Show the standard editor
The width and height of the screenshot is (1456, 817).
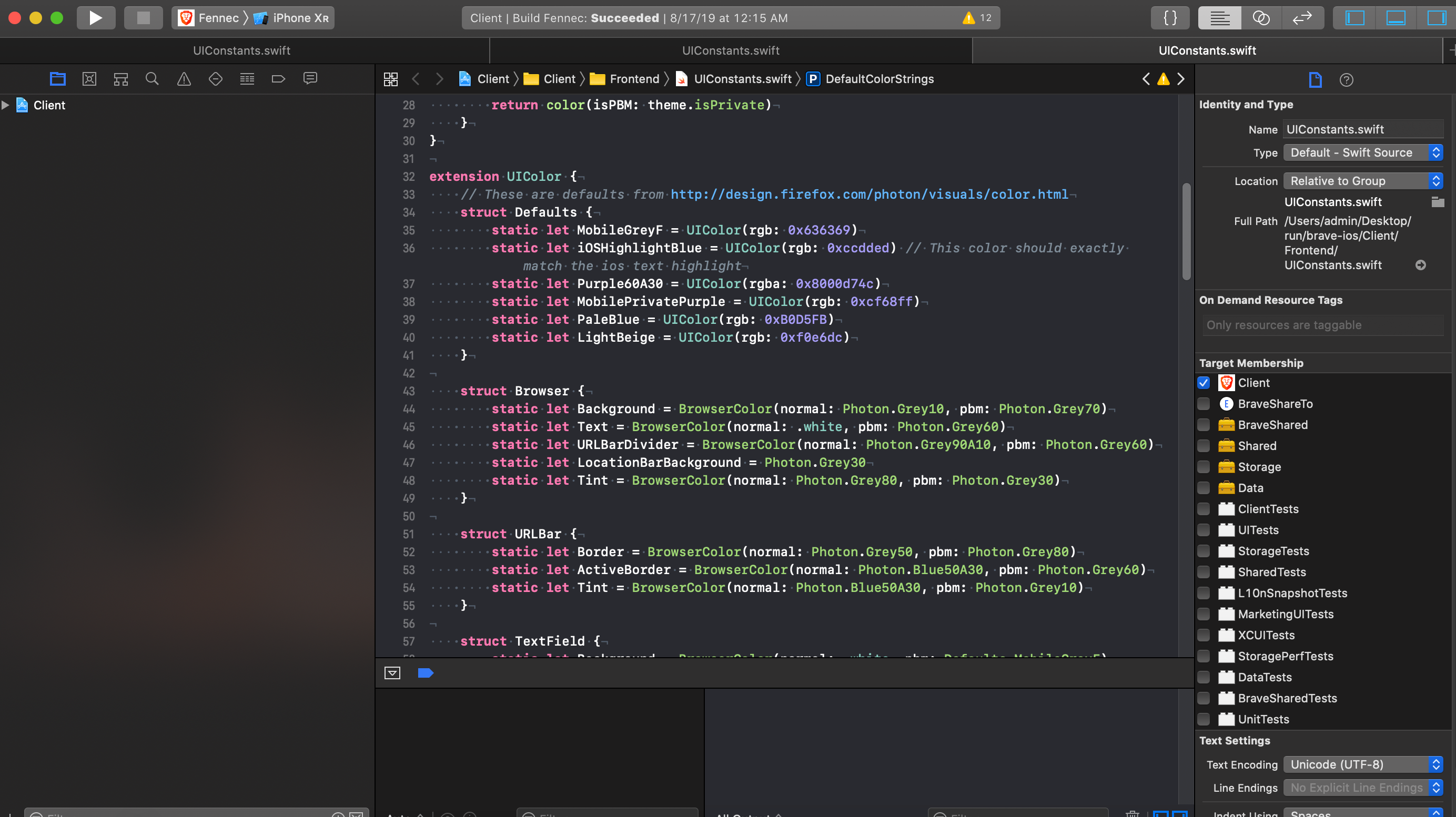(1219, 17)
